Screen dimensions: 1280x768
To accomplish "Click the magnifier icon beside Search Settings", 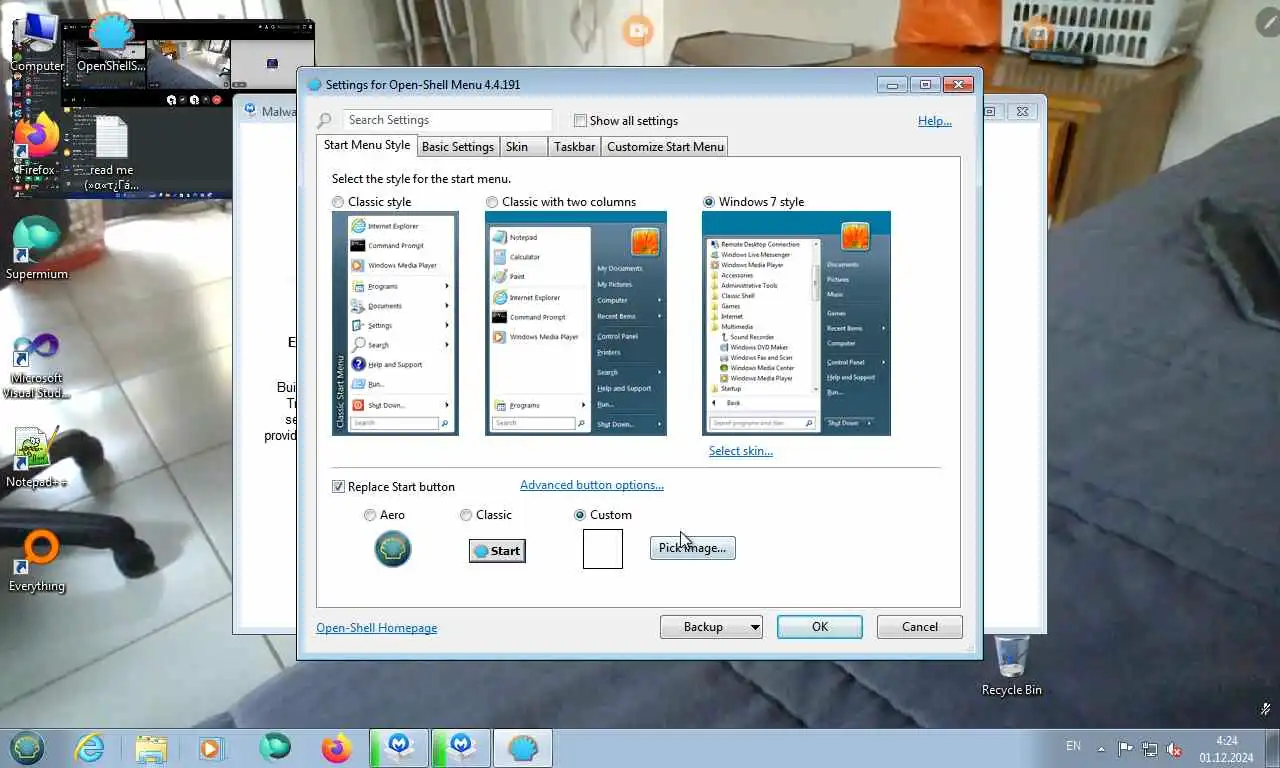I will (x=324, y=121).
